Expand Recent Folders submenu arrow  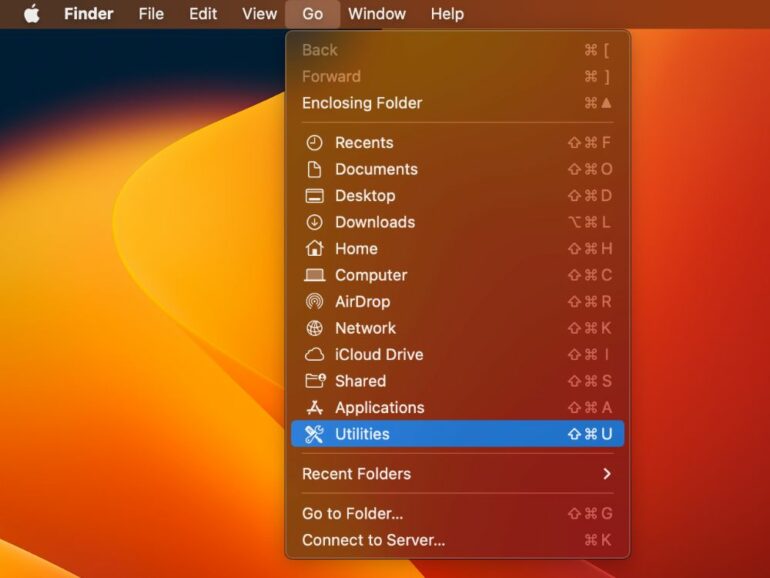pos(607,473)
